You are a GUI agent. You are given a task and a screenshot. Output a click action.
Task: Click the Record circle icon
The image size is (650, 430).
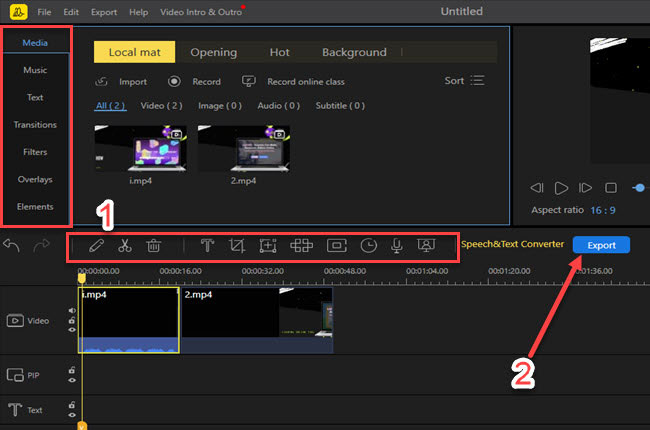174,81
